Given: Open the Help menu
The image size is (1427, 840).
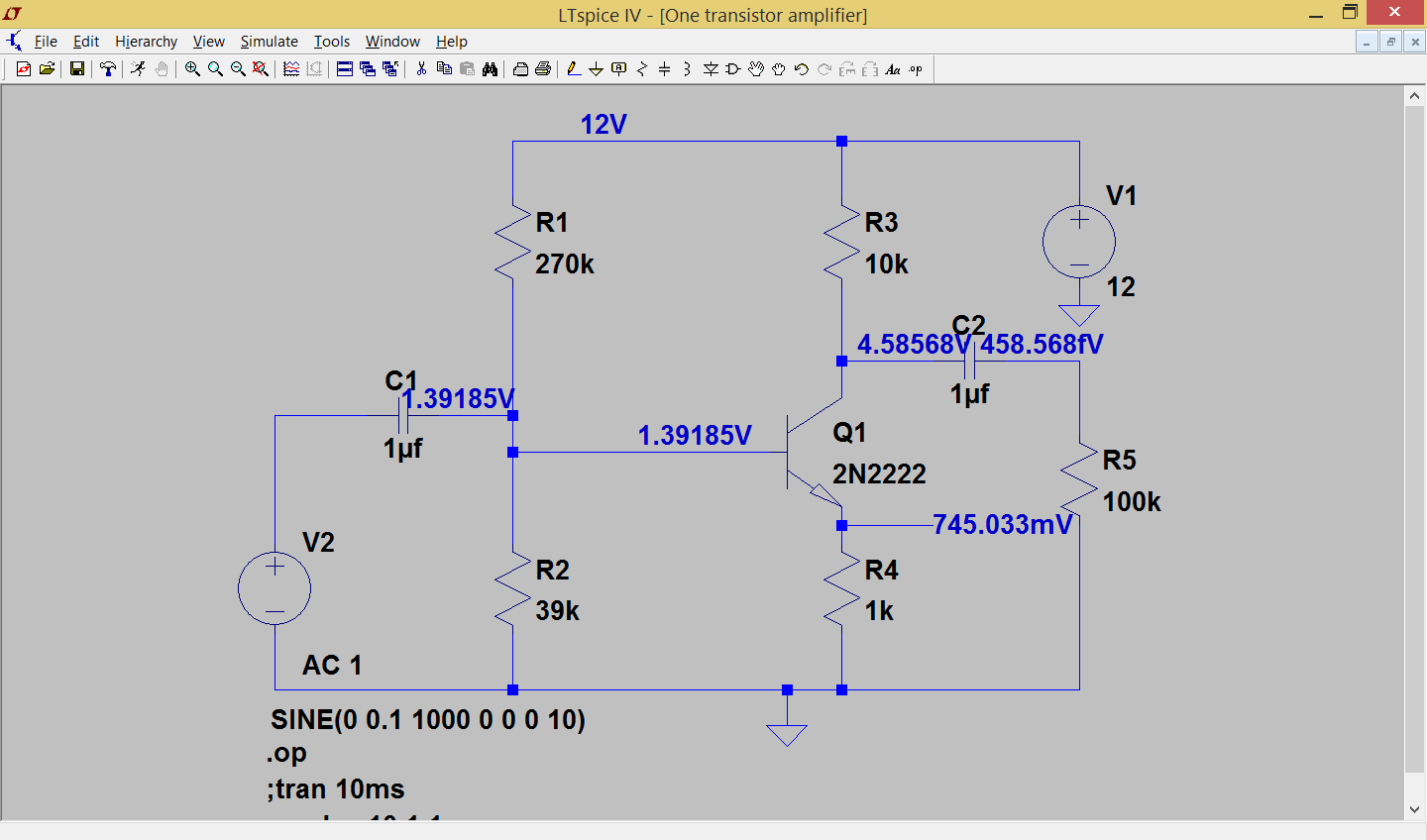Looking at the screenshot, I should 451,42.
